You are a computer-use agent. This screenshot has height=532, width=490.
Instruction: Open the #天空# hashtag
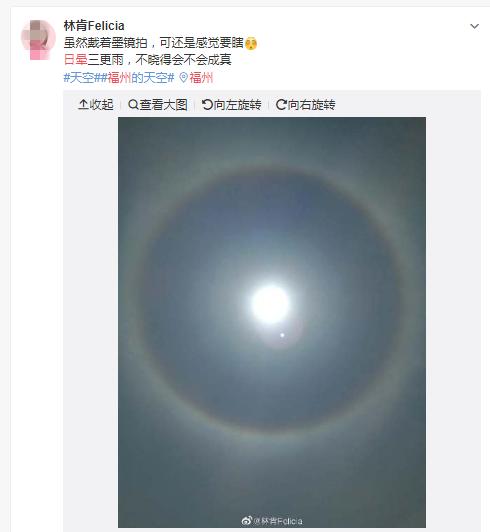(x=81, y=78)
